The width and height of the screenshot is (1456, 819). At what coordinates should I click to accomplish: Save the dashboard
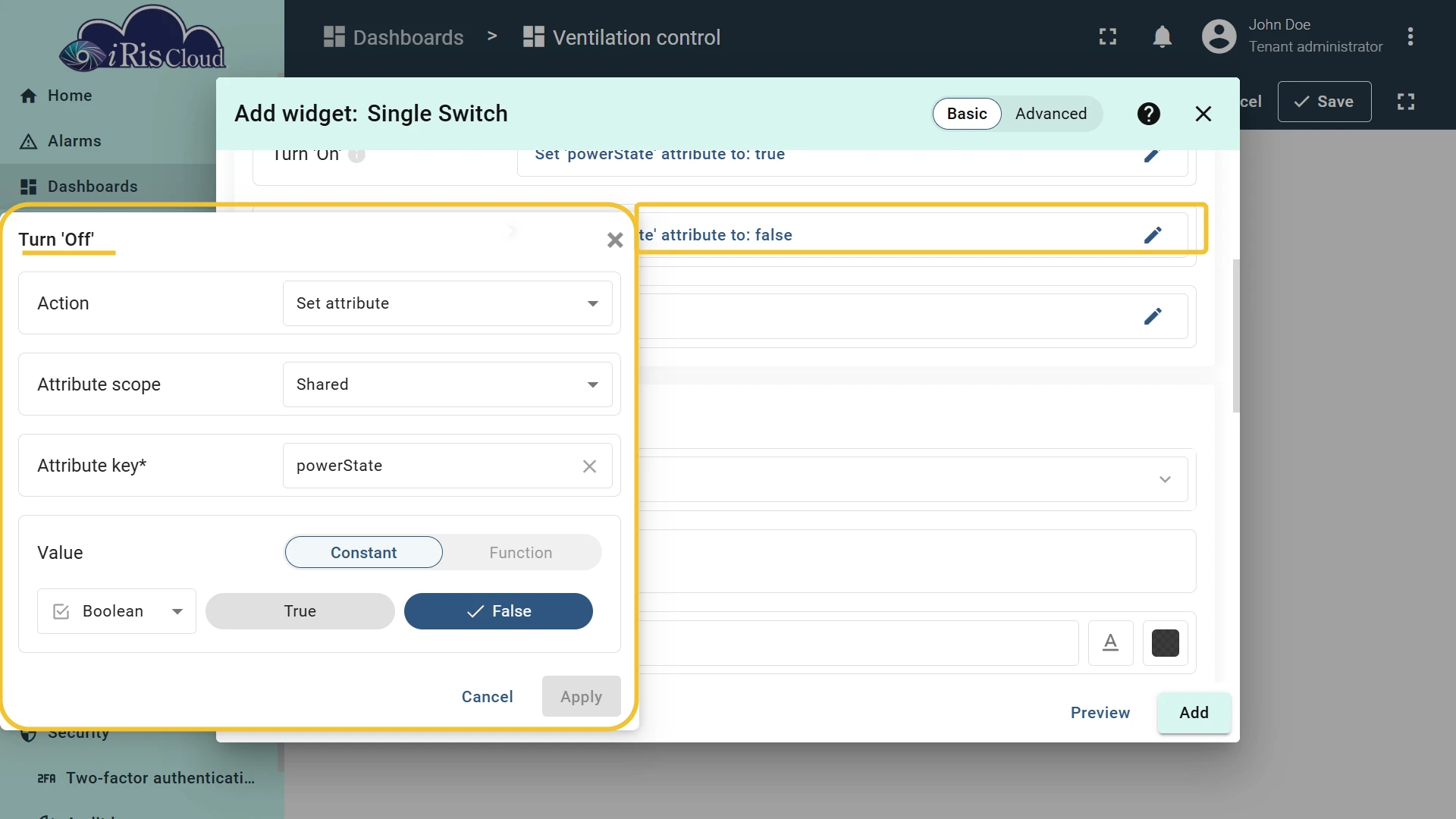(1324, 102)
